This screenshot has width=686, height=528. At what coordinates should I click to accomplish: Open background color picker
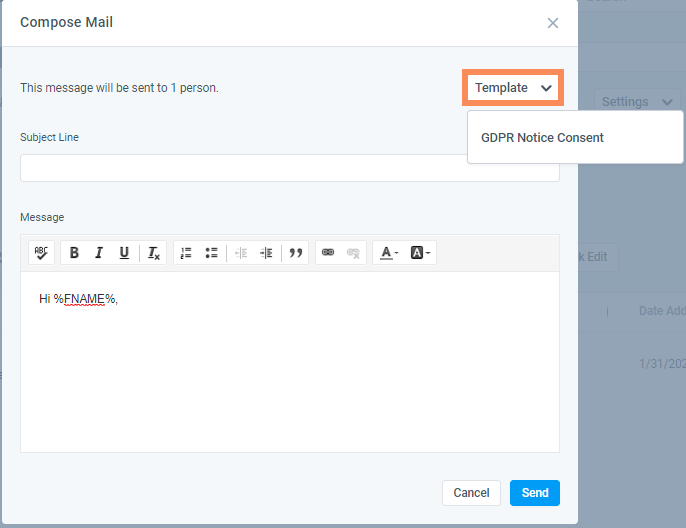420,253
